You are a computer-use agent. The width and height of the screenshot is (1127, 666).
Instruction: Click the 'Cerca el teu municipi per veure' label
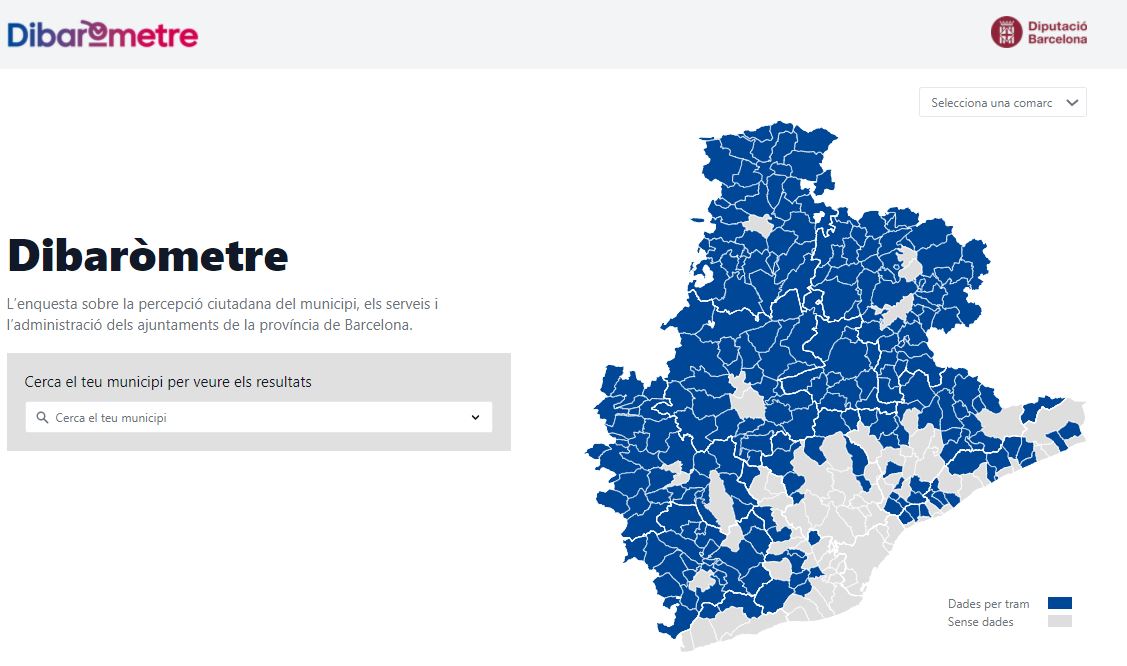tap(168, 382)
